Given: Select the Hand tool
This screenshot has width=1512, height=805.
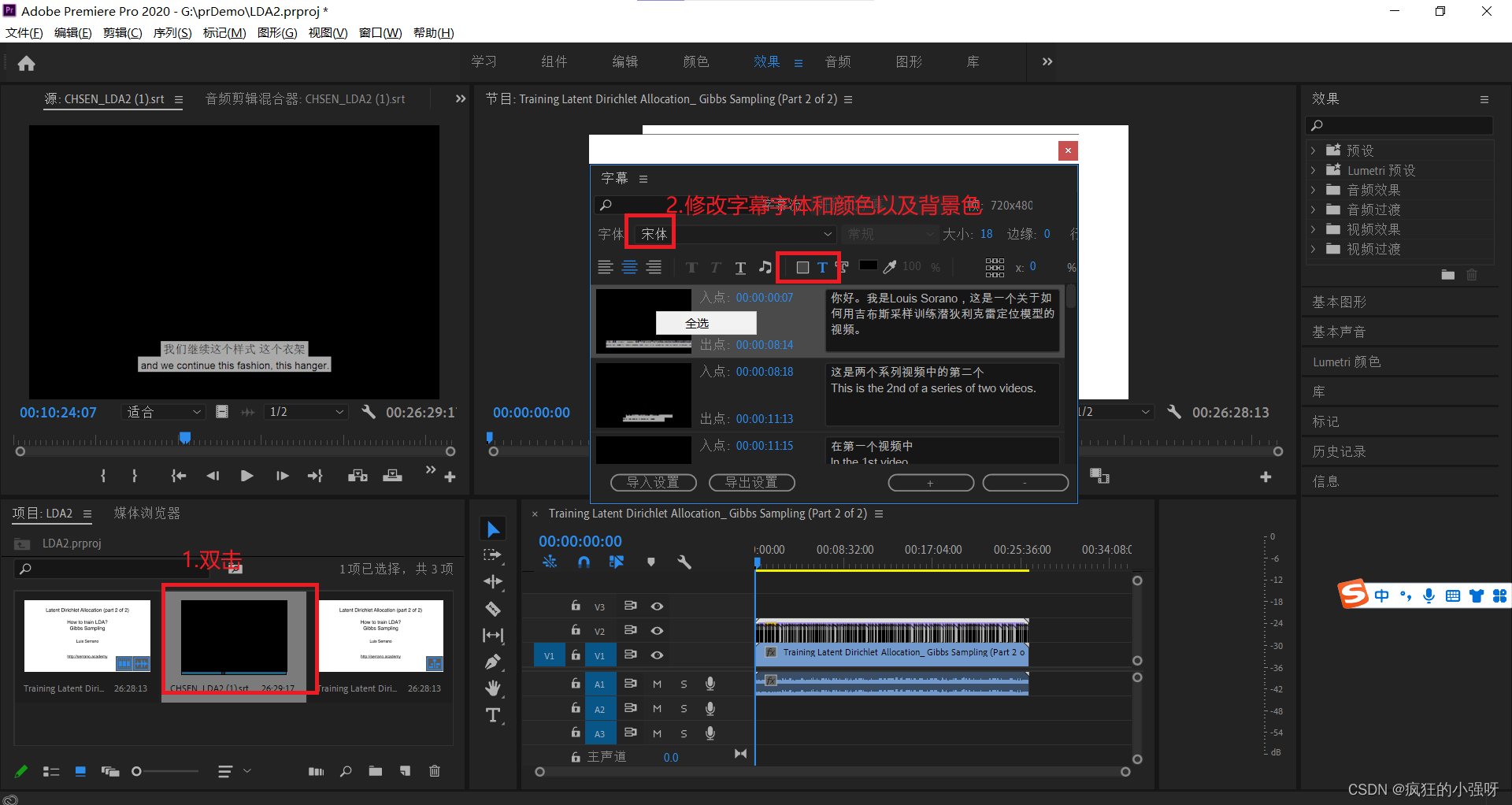Looking at the screenshot, I should tap(493, 688).
